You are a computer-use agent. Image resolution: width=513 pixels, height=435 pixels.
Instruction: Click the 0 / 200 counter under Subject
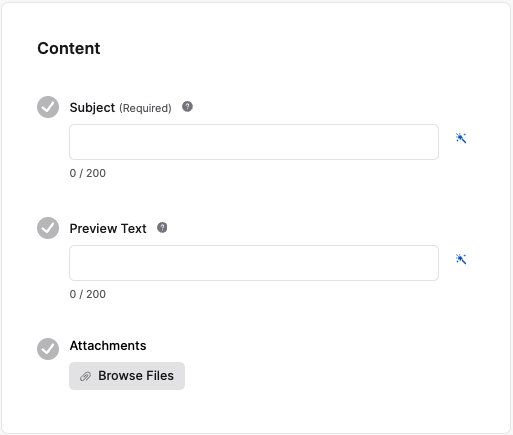(88, 173)
